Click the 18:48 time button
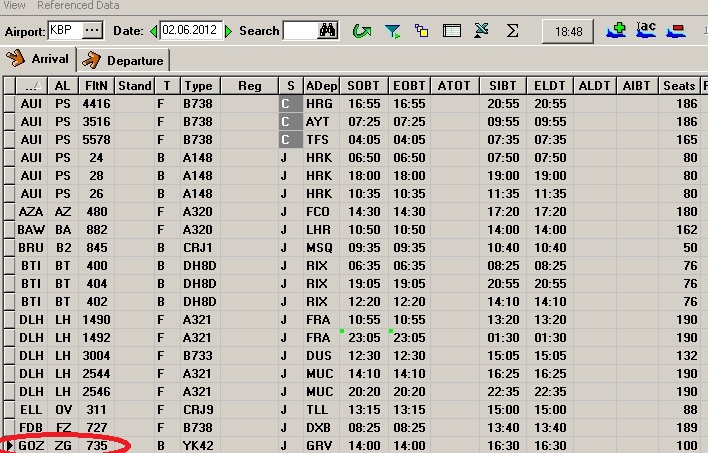708x453 pixels. [568, 32]
